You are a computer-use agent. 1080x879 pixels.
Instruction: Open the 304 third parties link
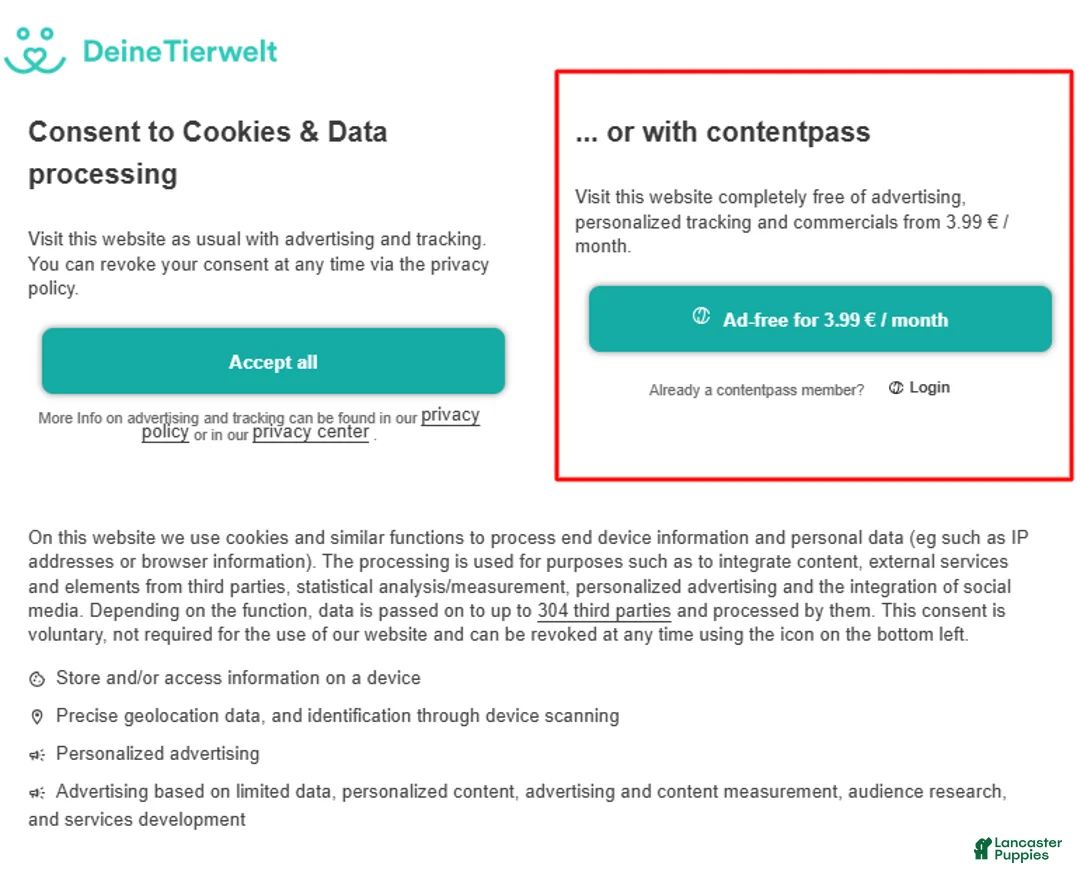tap(604, 611)
